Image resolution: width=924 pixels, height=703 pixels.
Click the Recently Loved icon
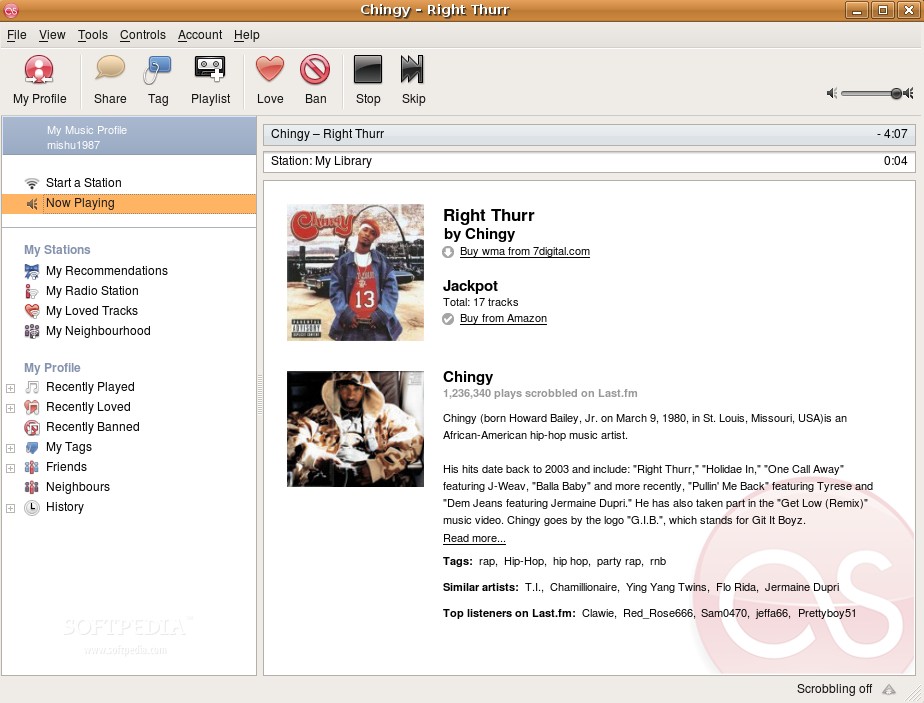tap(32, 407)
